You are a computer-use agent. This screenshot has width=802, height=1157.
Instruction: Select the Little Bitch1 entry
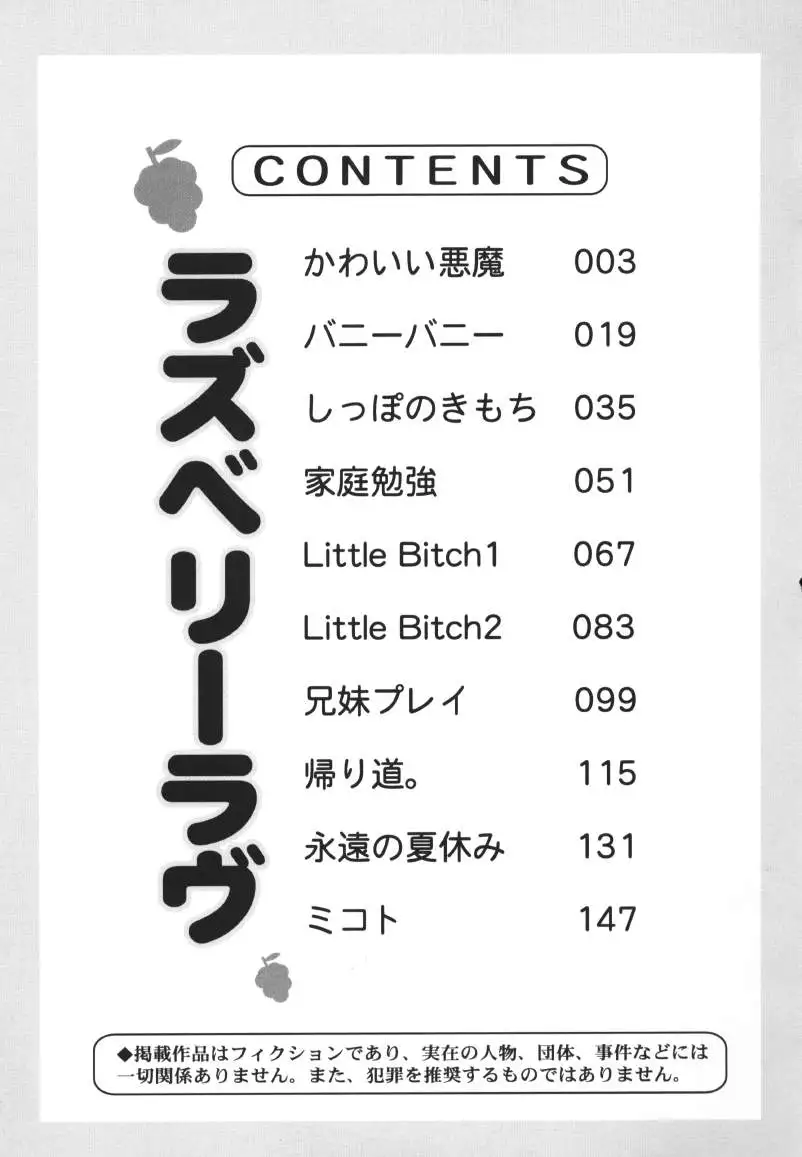click(x=400, y=554)
